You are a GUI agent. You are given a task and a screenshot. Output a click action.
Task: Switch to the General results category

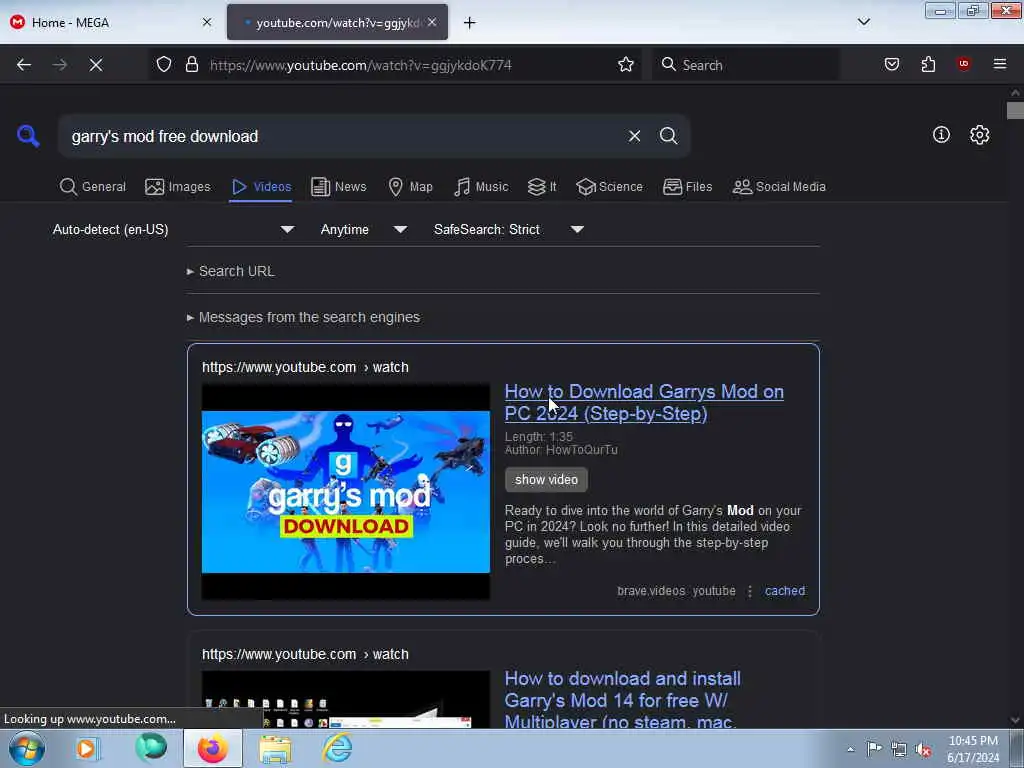(92, 187)
